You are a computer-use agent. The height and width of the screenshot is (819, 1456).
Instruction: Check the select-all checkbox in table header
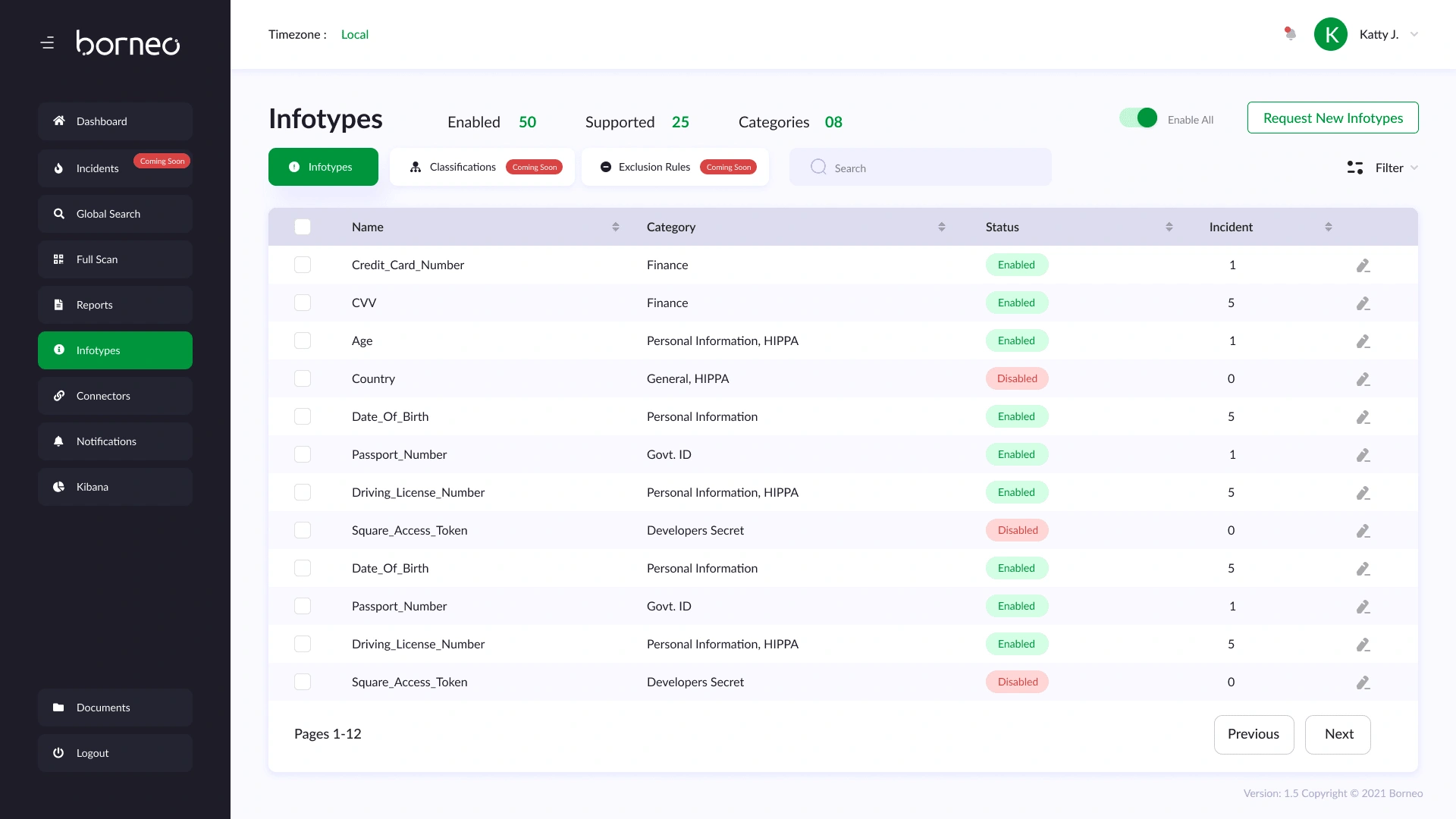[x=303, y=227]
